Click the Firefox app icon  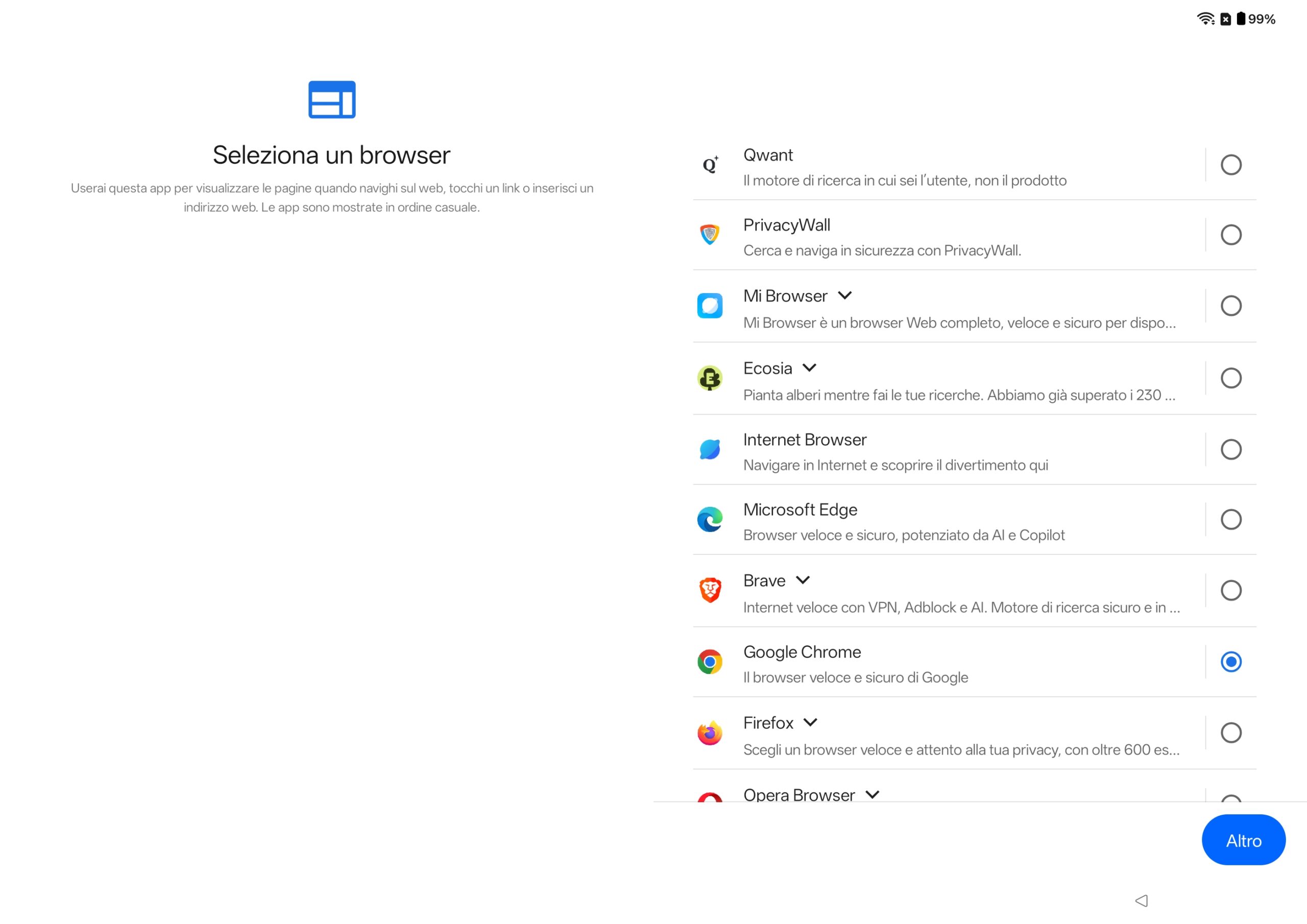point(710,733)
